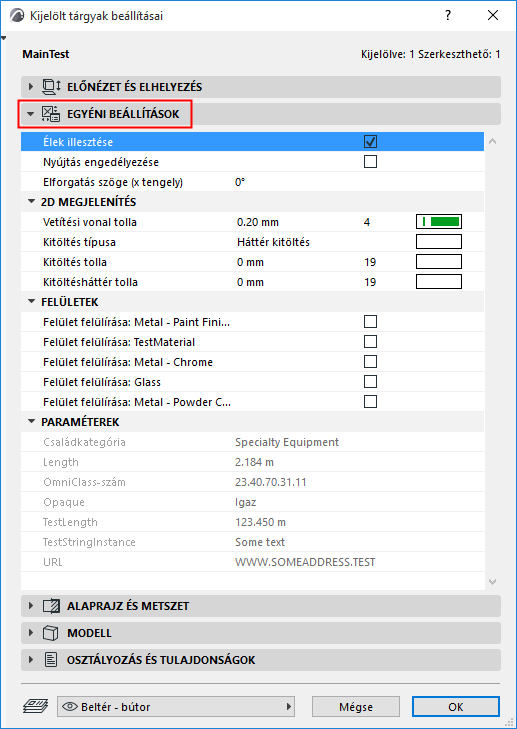The width and height of the screenshot is (517, 729).
Task: Click the eye icon beside Beltér - bútor
Action: pos(70,707)
